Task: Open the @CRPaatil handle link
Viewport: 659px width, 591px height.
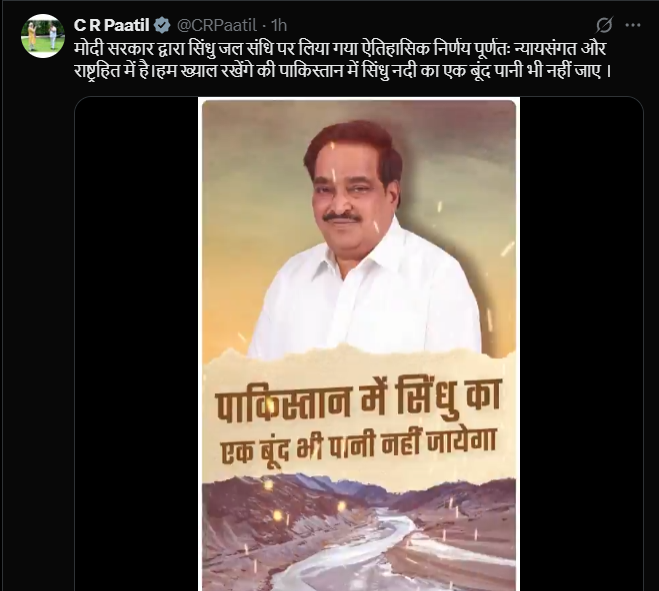Action: (x=216, y=25)
